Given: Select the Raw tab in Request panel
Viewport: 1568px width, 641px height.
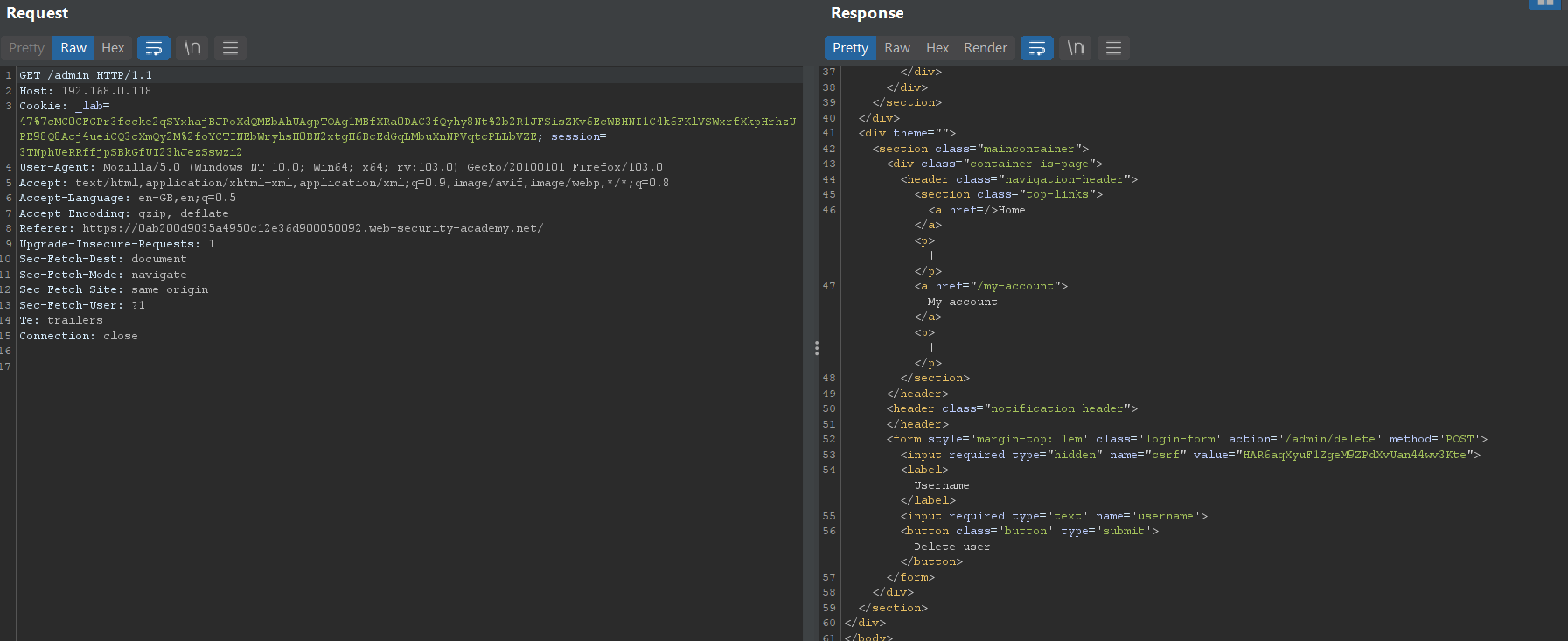Looking at the screenshot, I should [x=73, y=48].
